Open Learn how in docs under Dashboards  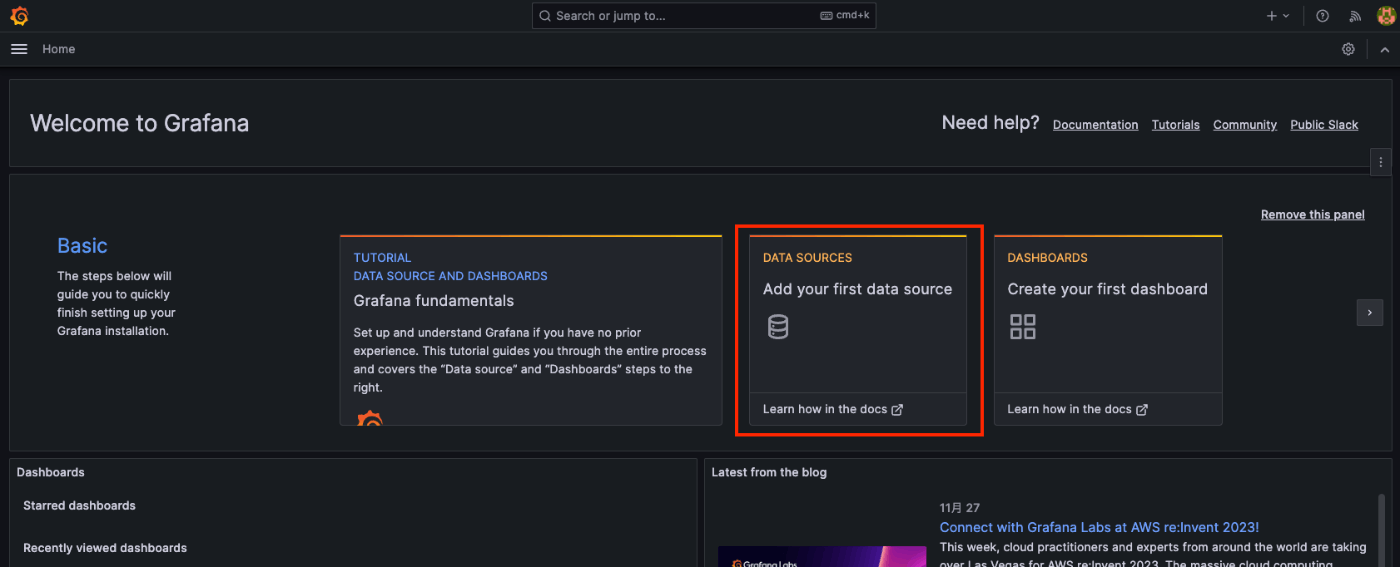[x=1077, y=409]
